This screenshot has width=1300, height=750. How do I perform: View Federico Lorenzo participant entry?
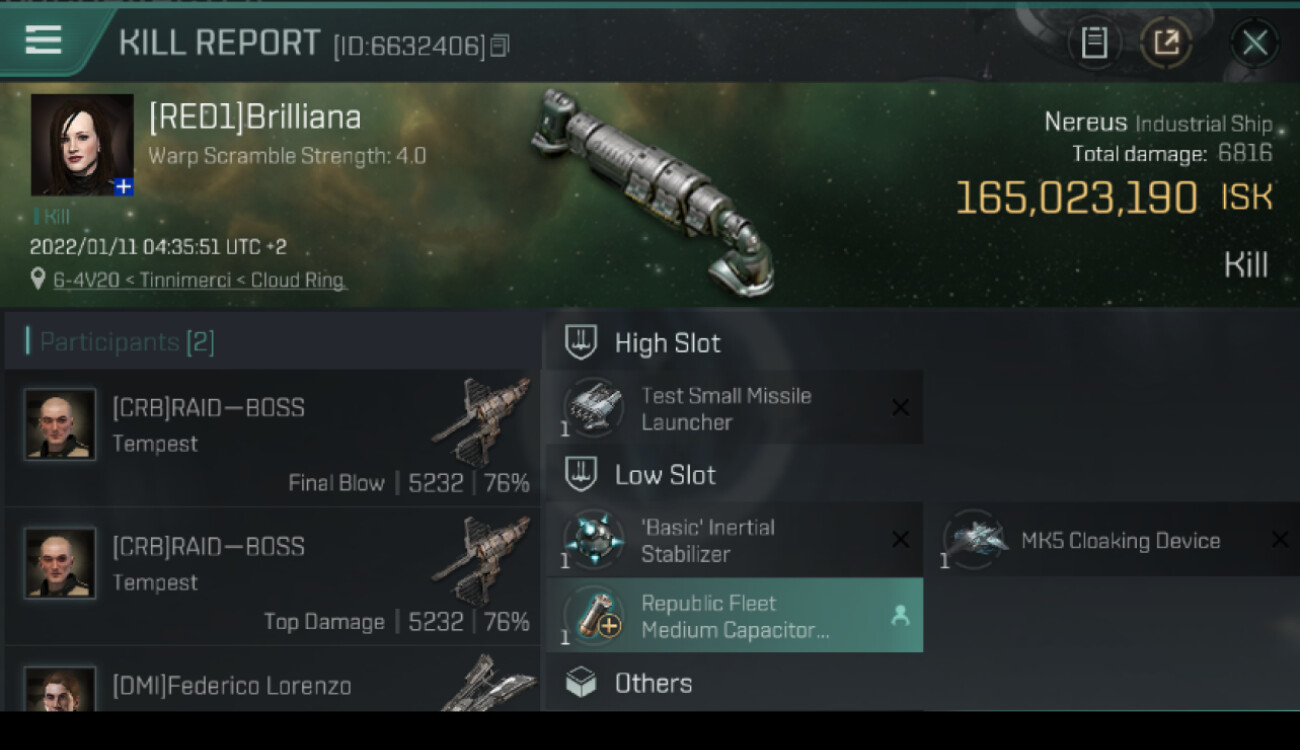tap(272, 686)
